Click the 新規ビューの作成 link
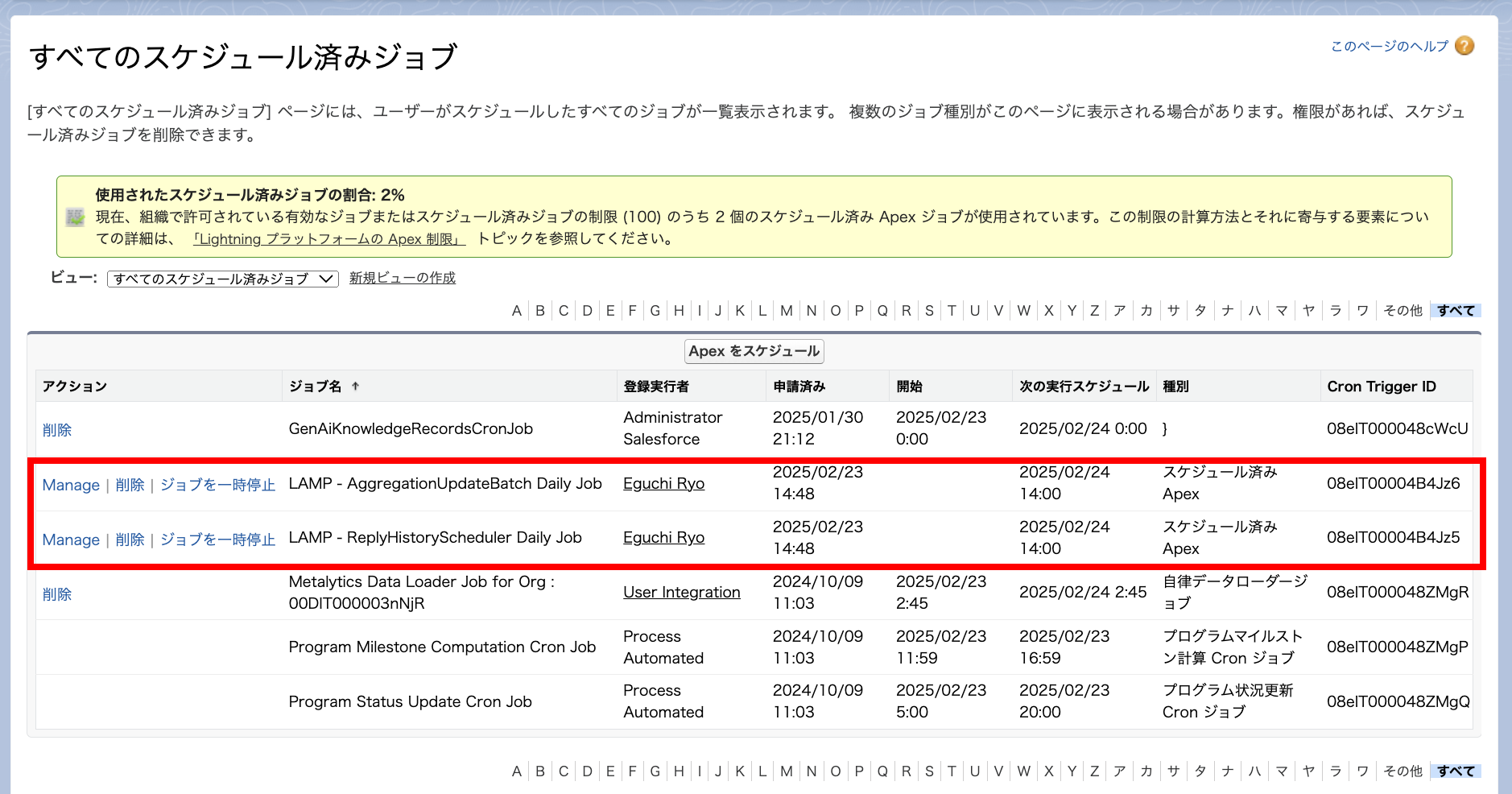 click(402, 278)
